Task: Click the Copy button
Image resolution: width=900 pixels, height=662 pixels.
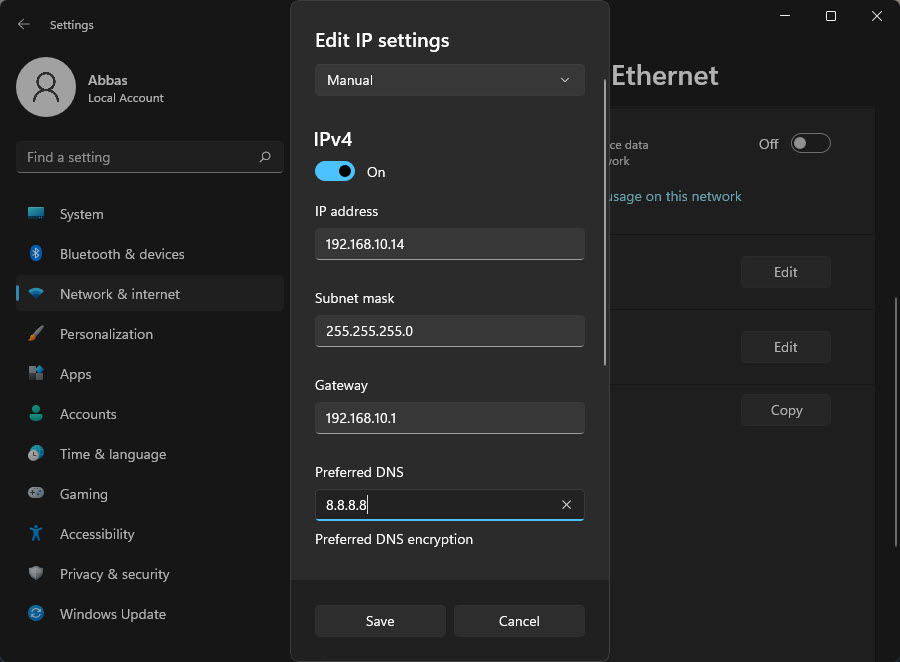Action: [x=785, y=410]
